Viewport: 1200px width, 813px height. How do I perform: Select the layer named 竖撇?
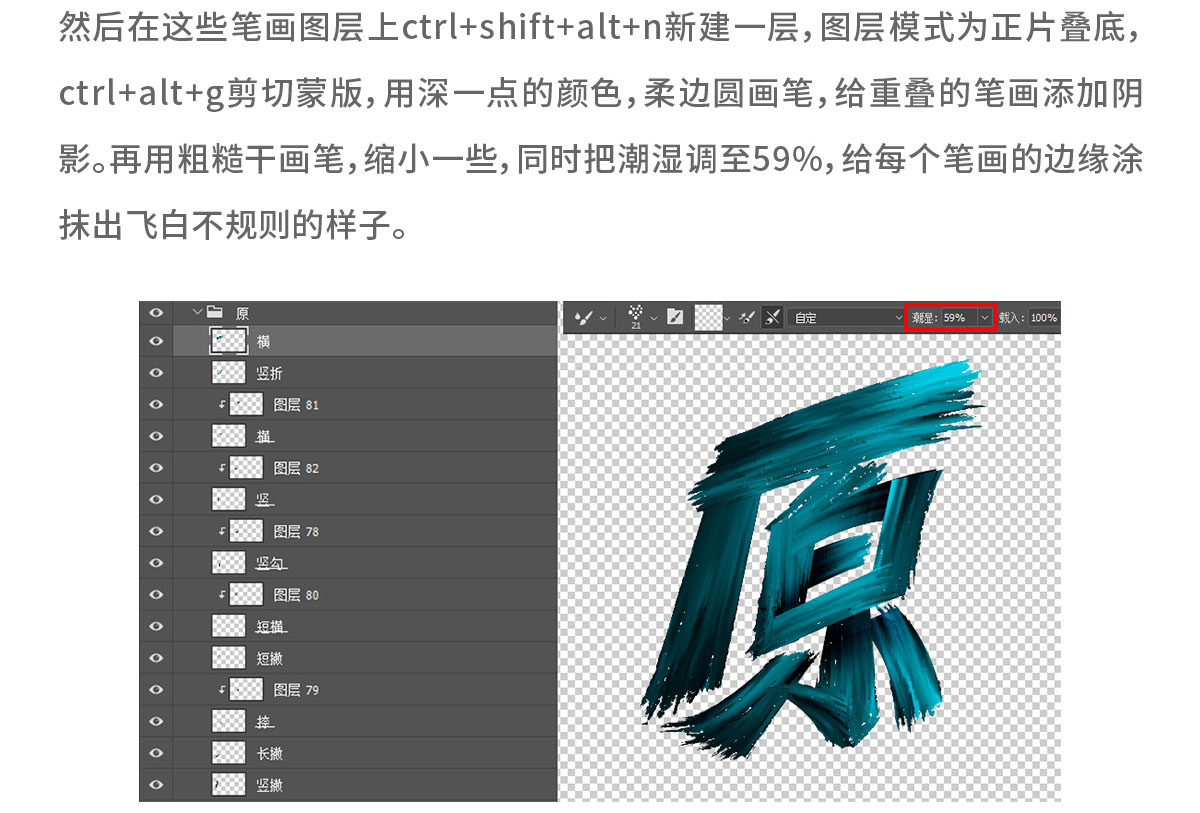click(269, 785)
